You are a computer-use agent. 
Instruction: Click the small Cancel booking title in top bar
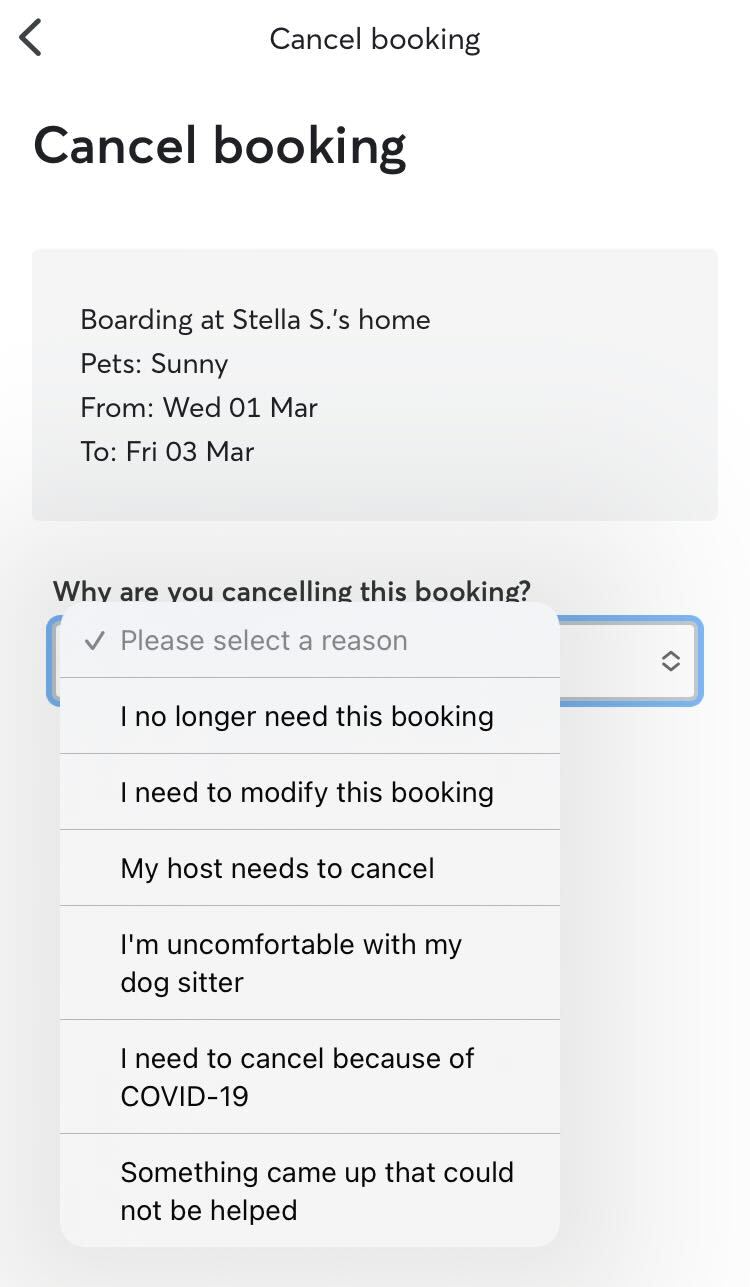pyautogui.click(x=375, y=39)
